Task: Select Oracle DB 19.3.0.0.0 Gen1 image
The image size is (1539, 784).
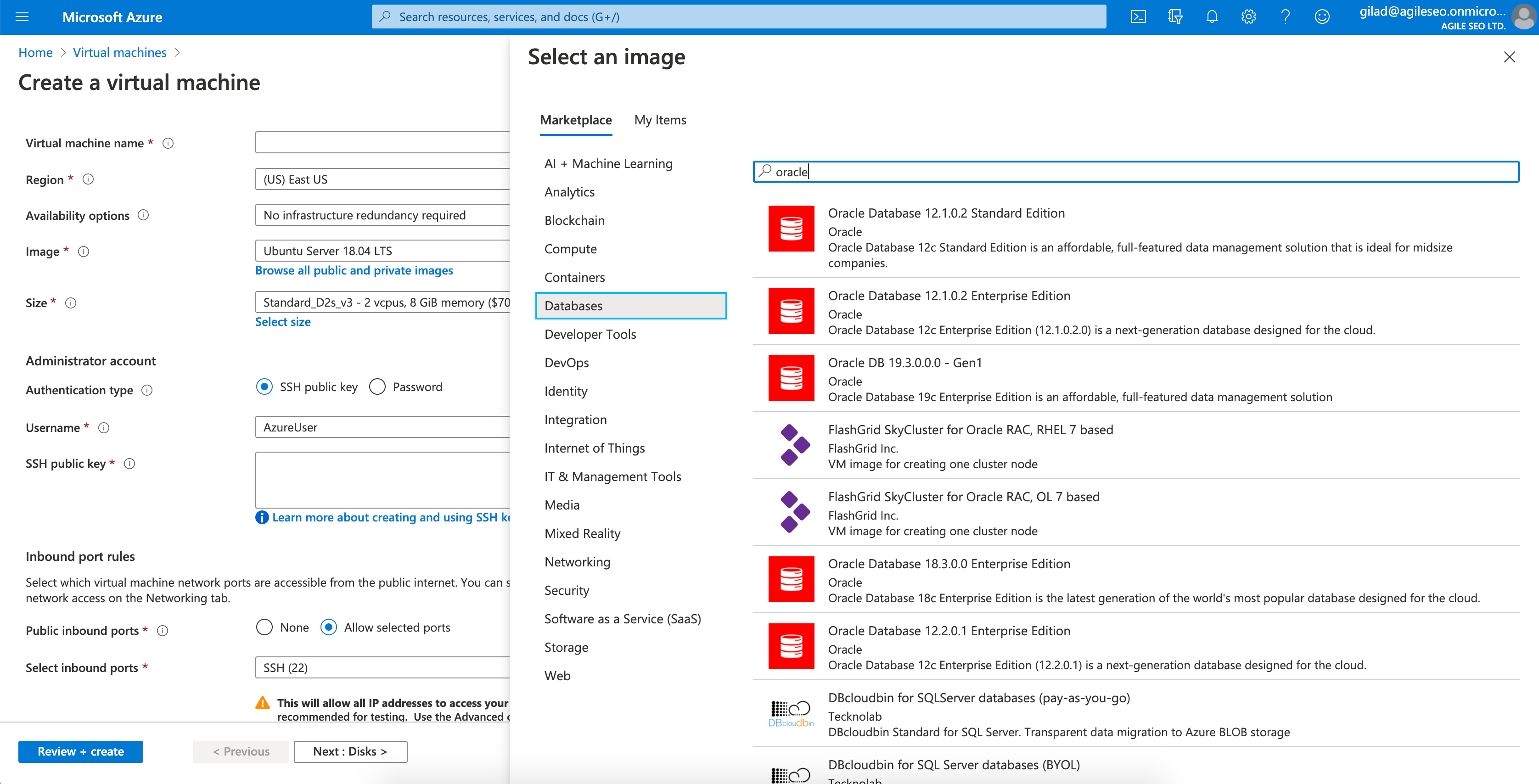Action: tap(904, 363)
